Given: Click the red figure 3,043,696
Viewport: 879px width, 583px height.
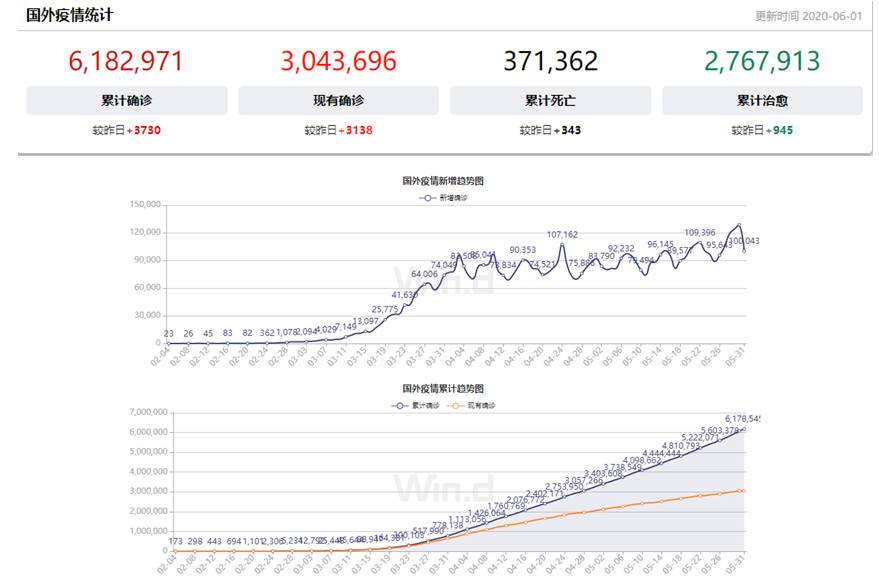Looking at the screenshot, I should click(339, 61).
